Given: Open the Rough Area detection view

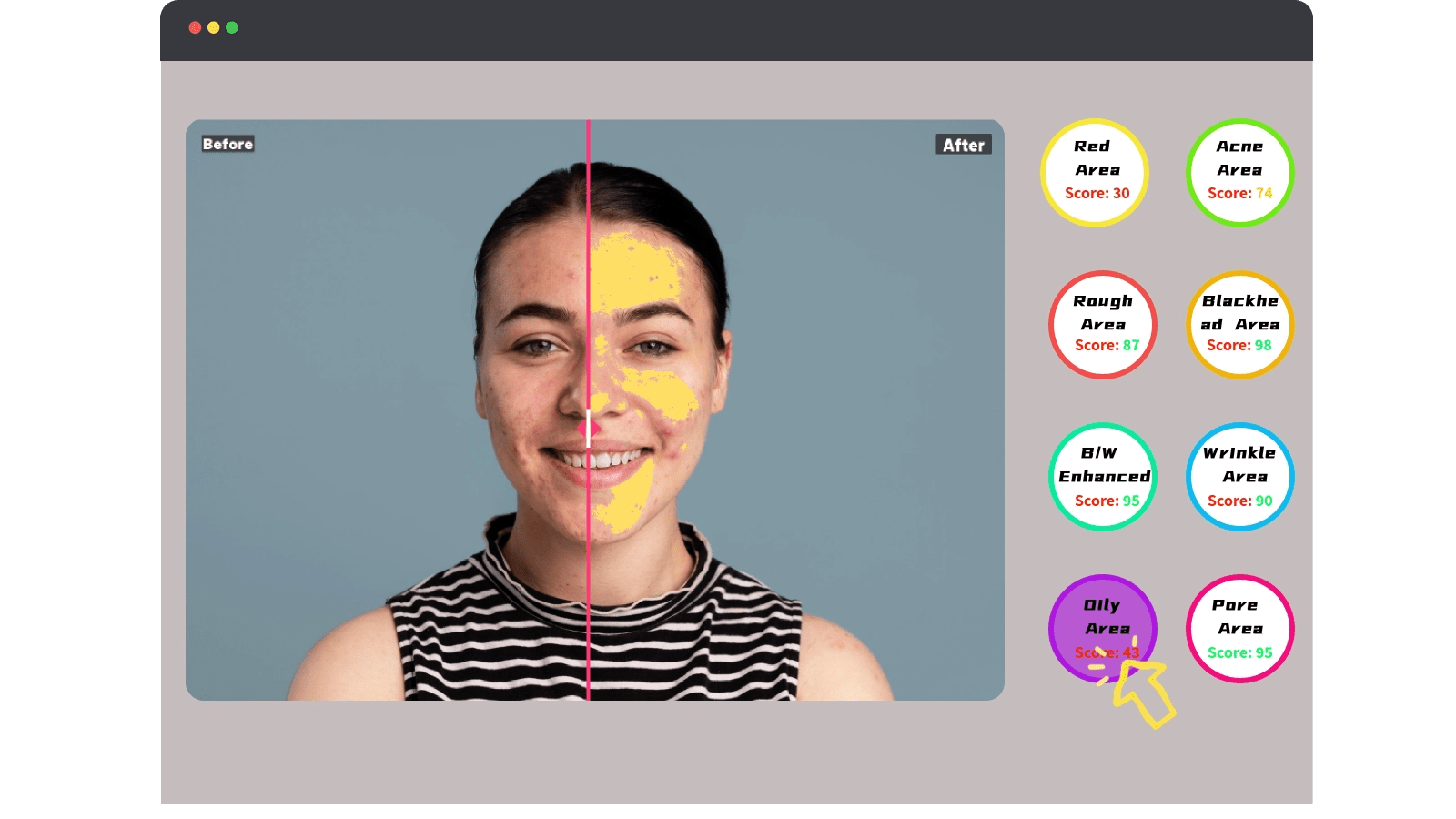Looking at the screenshot, I should click(x=1103, y=324).
